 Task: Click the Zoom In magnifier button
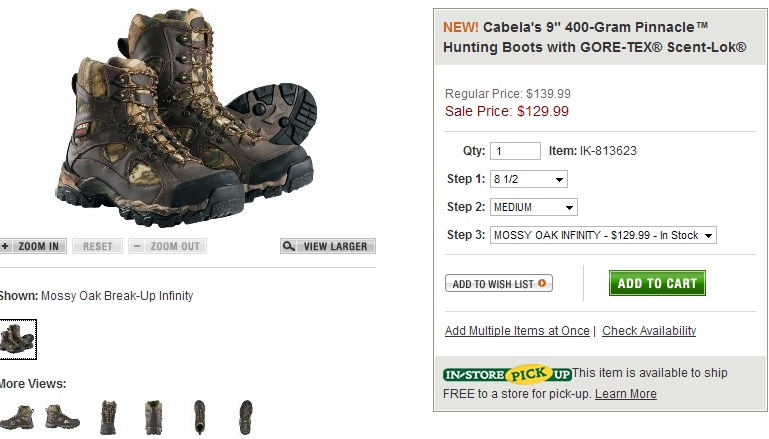[x=32, y=246]
